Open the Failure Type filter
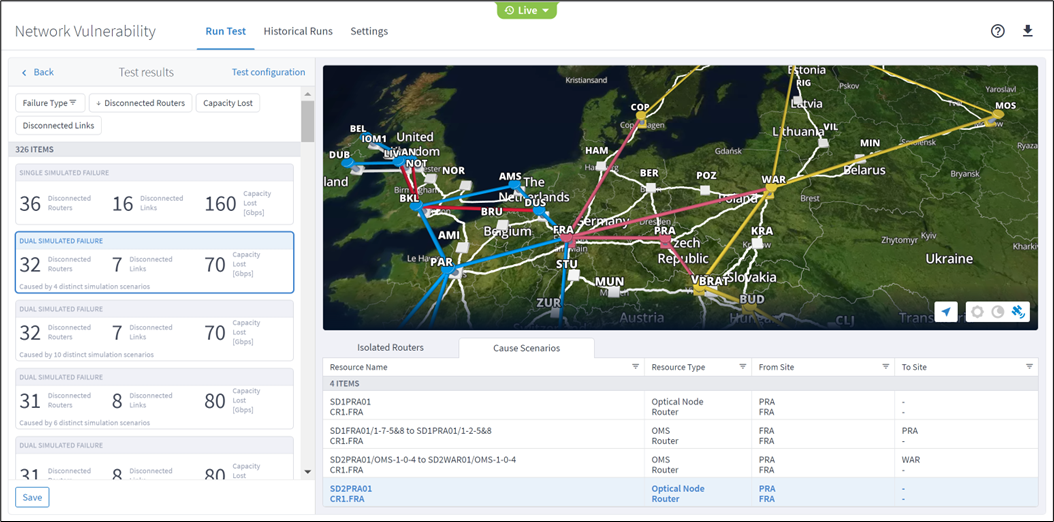The height and width of the screenshot is (522, 1054). [x=50, y=103]
